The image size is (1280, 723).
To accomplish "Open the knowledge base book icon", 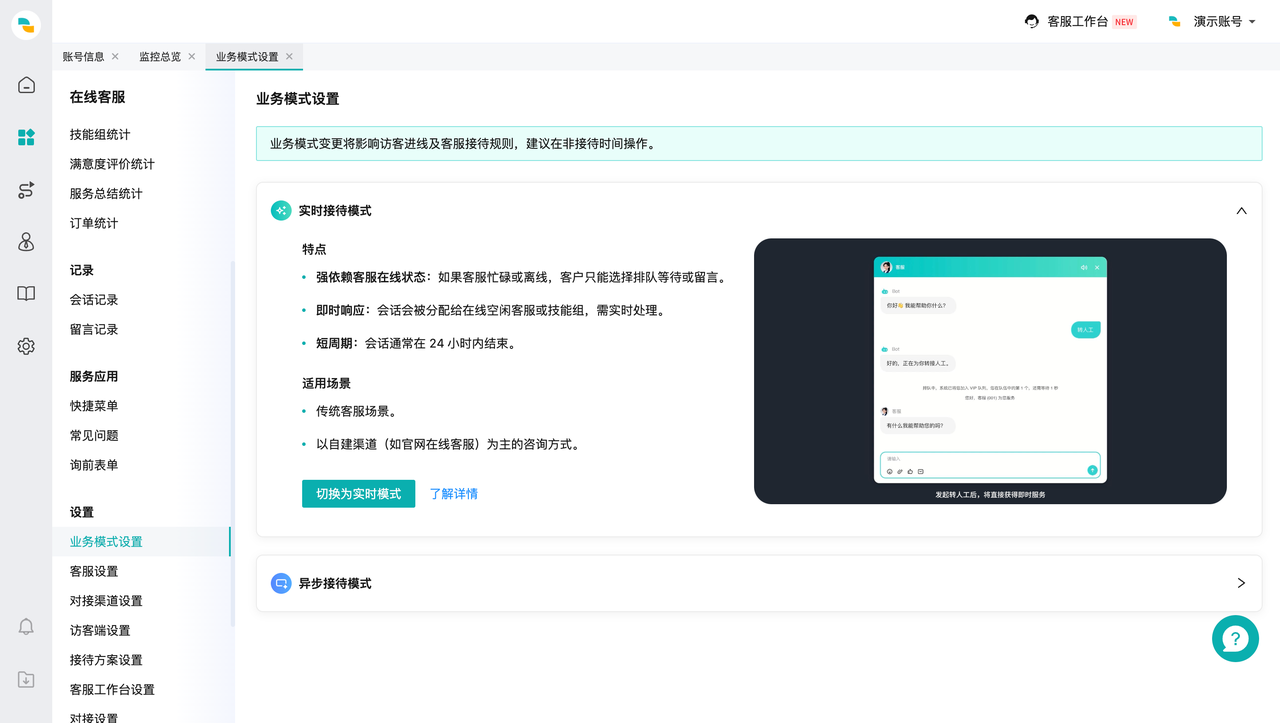I will (25, 293).
